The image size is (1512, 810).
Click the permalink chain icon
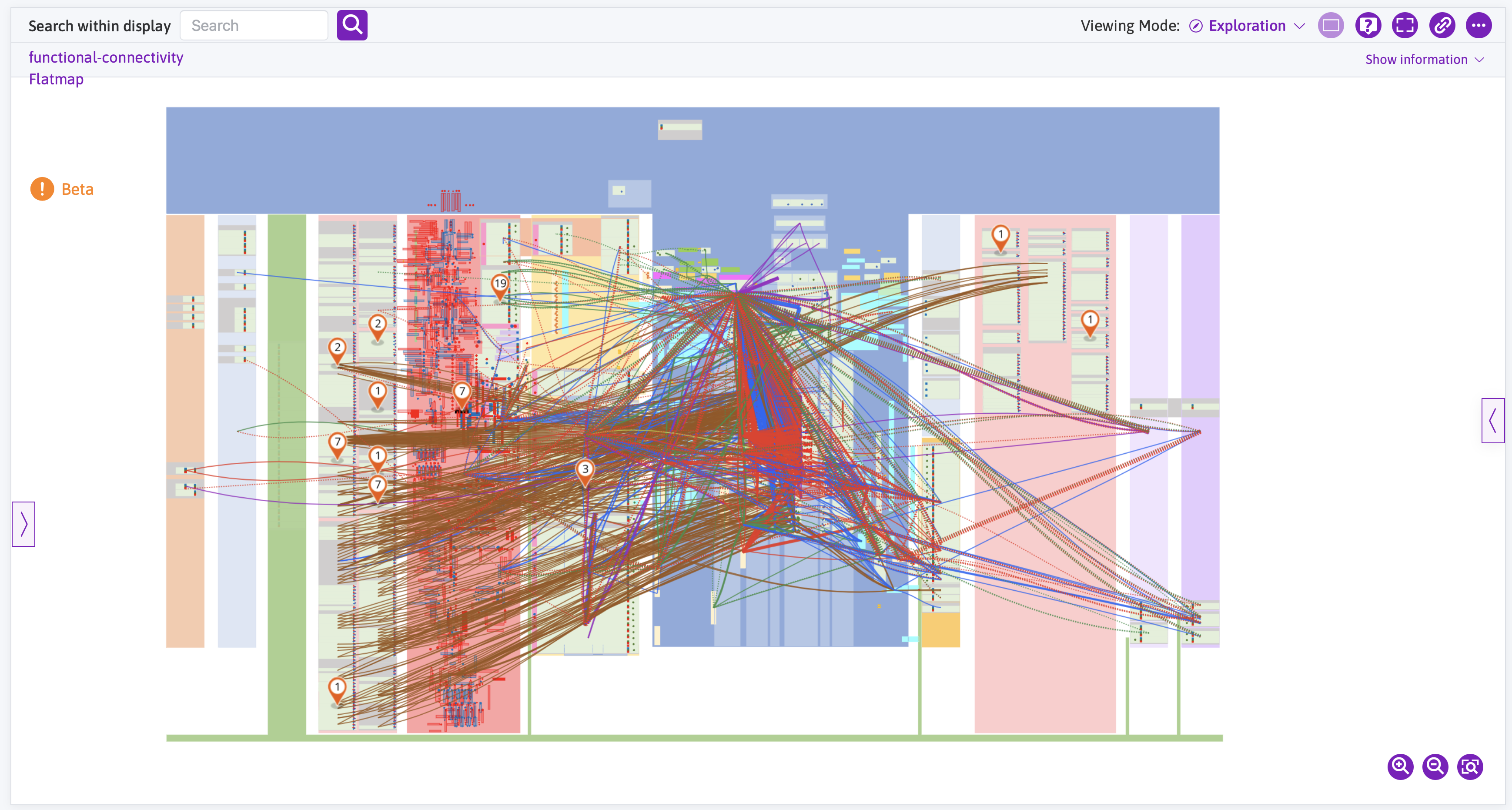pyautogui.click(x=1442, y=25)
